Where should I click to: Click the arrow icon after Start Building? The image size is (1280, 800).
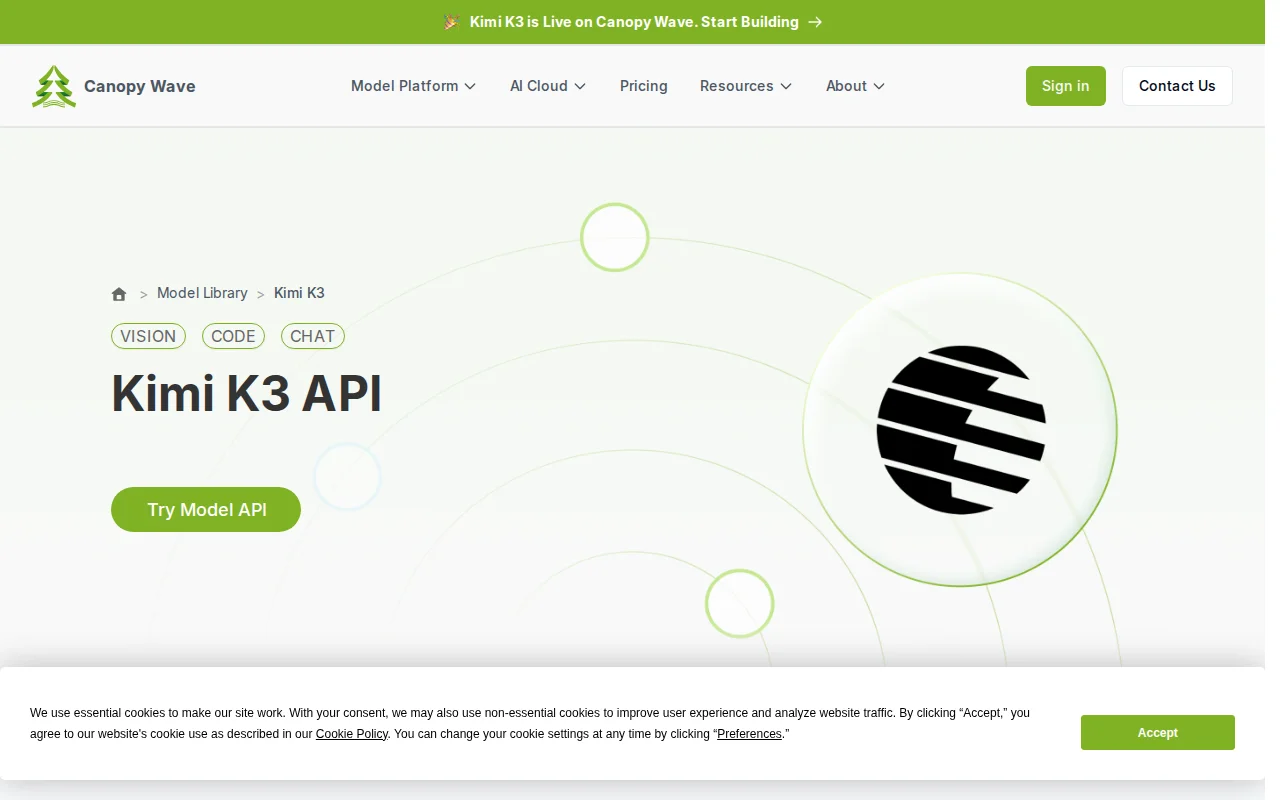click(x=815, y=22)
